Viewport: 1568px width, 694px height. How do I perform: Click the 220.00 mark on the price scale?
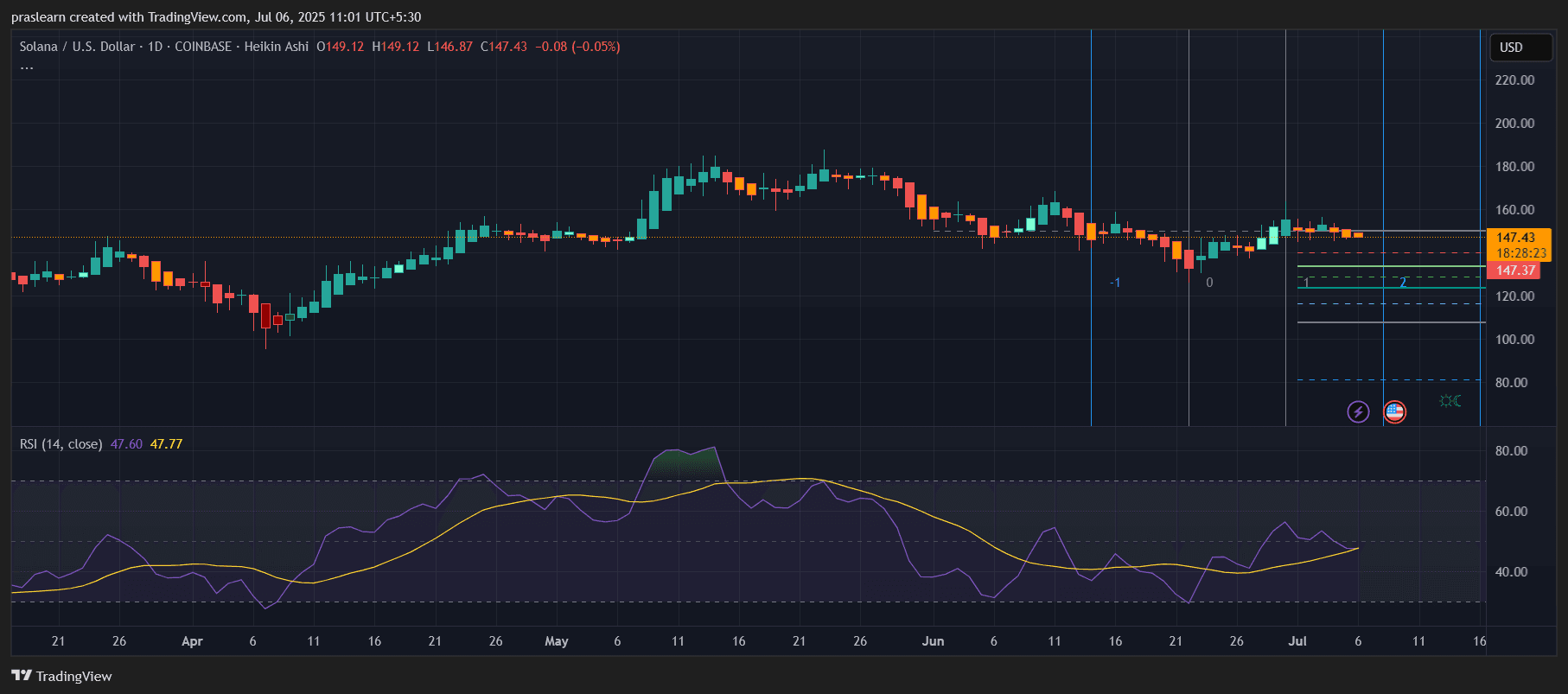point(1514,80)
